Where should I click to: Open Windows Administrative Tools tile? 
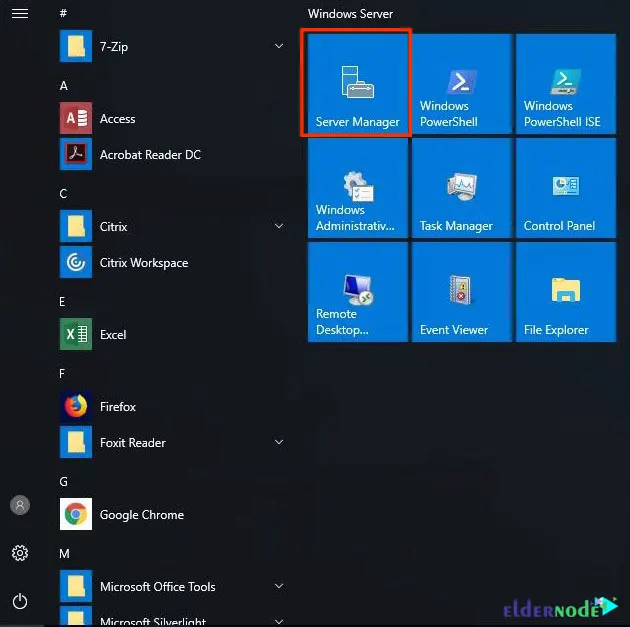[358, 188]
